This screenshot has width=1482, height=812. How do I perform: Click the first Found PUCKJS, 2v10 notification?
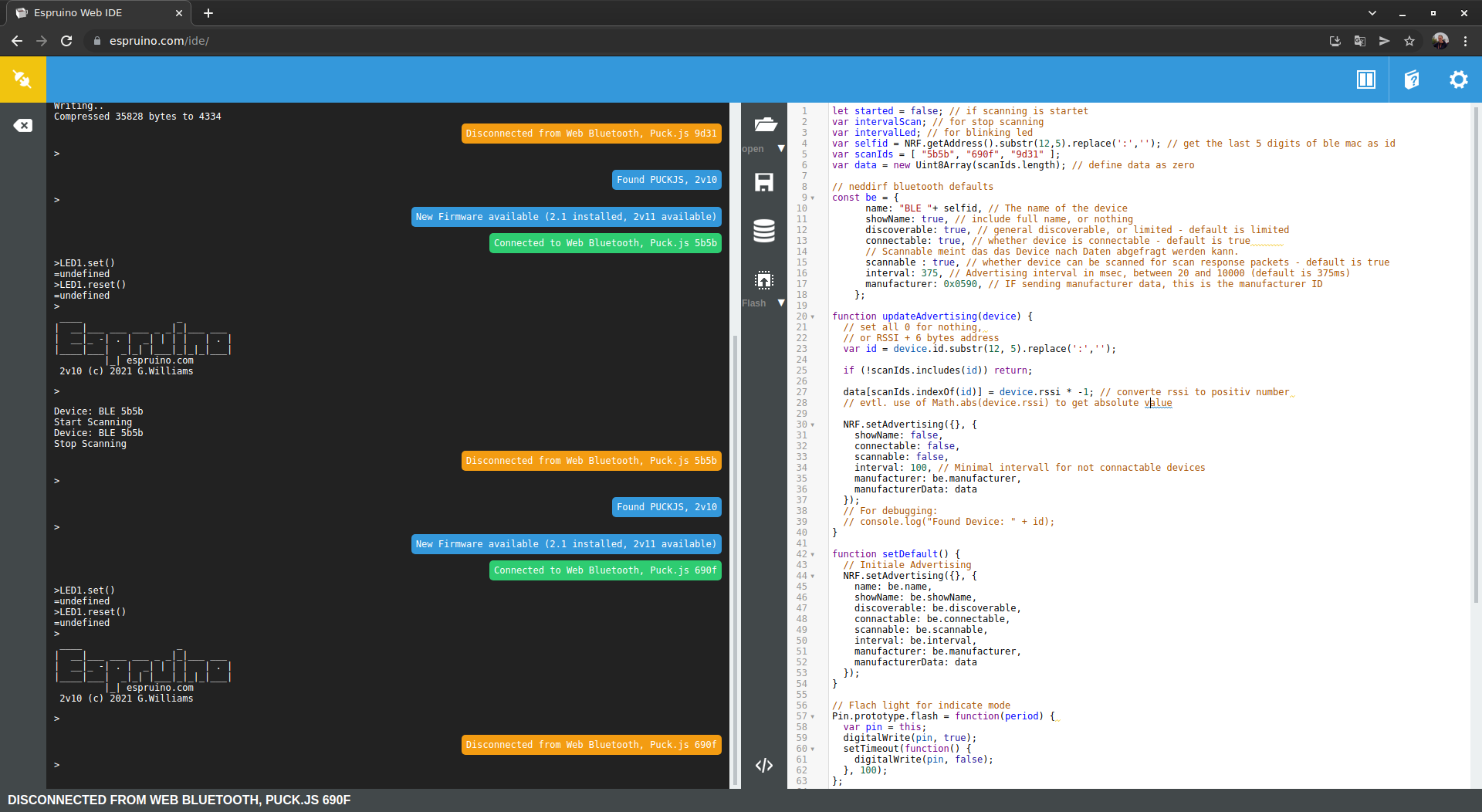point(667,180)
